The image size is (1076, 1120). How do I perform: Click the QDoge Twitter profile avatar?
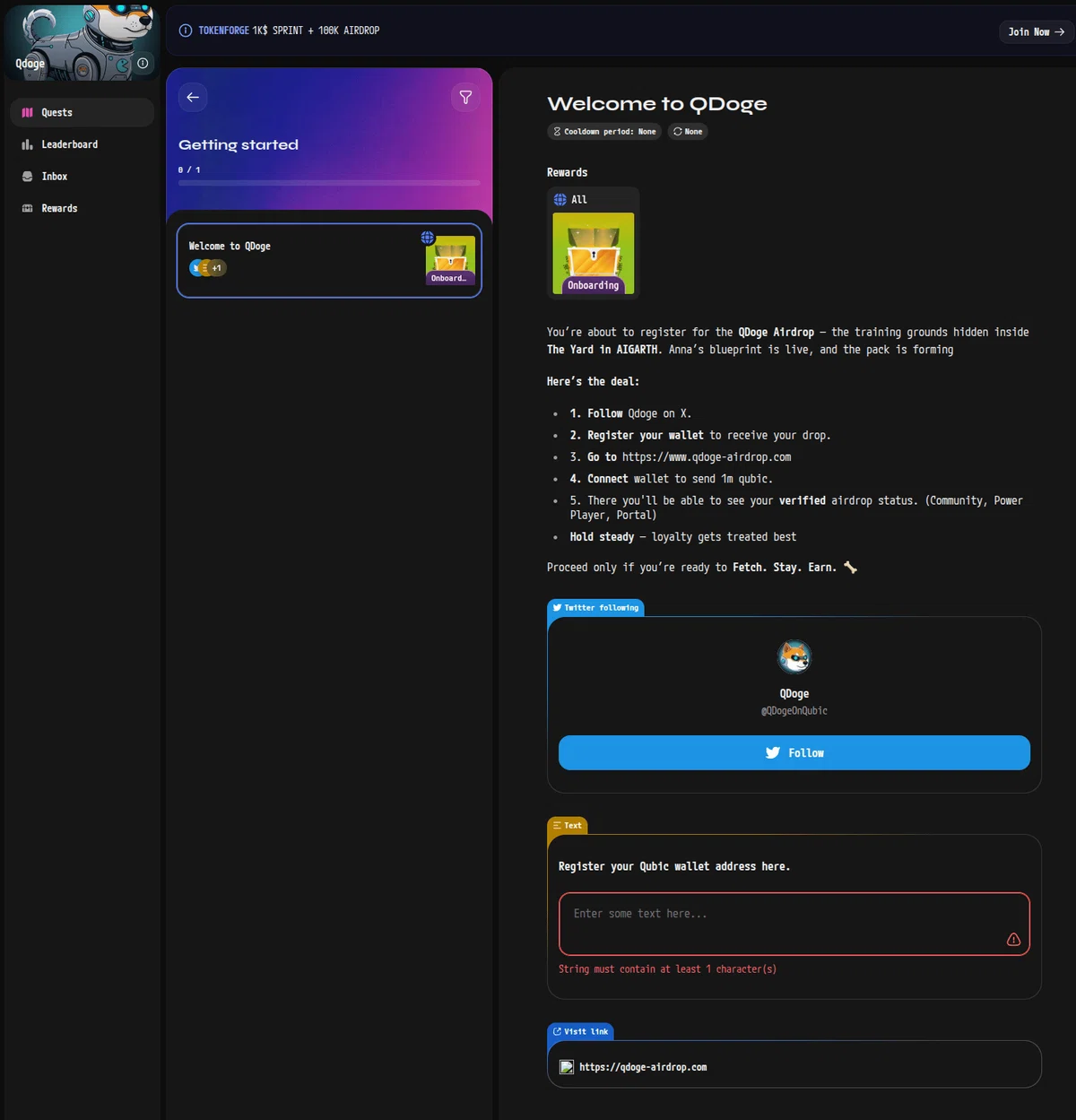pyautogui.click(x=794, y=657)
